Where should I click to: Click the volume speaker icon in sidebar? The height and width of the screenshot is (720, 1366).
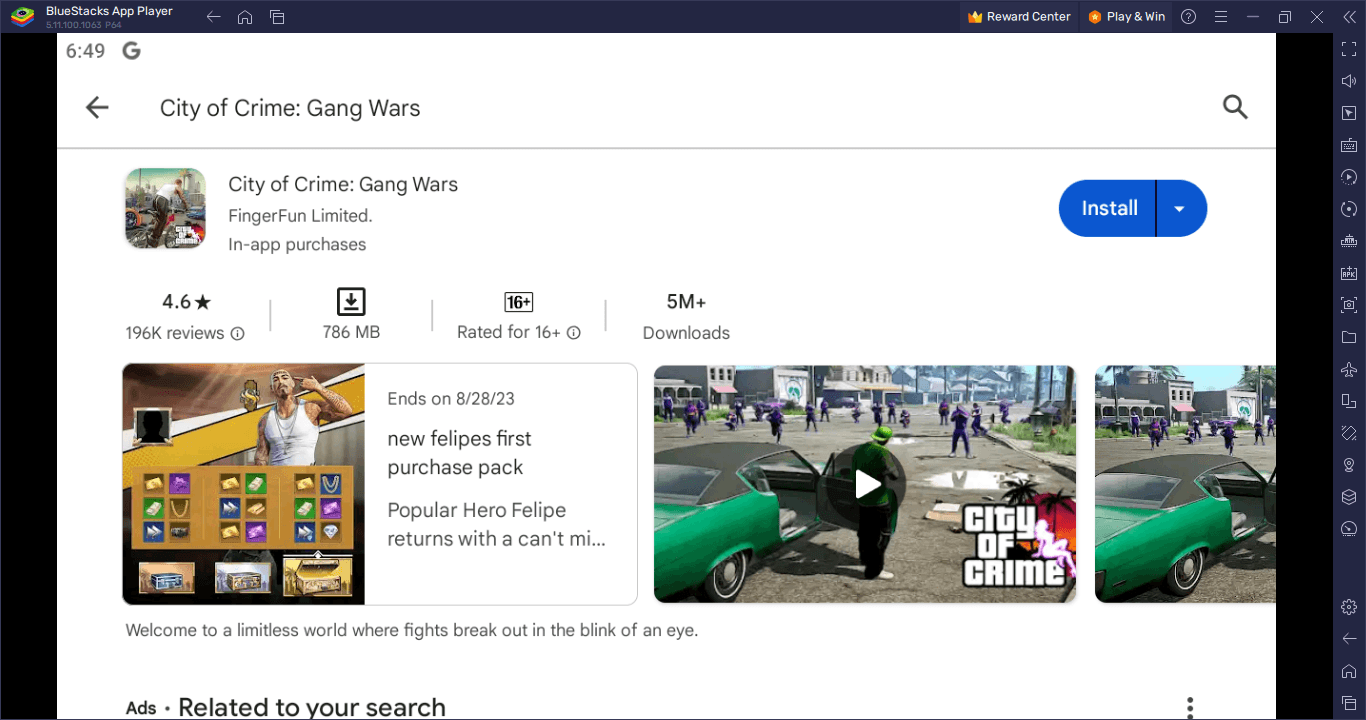pos(1349,81)
